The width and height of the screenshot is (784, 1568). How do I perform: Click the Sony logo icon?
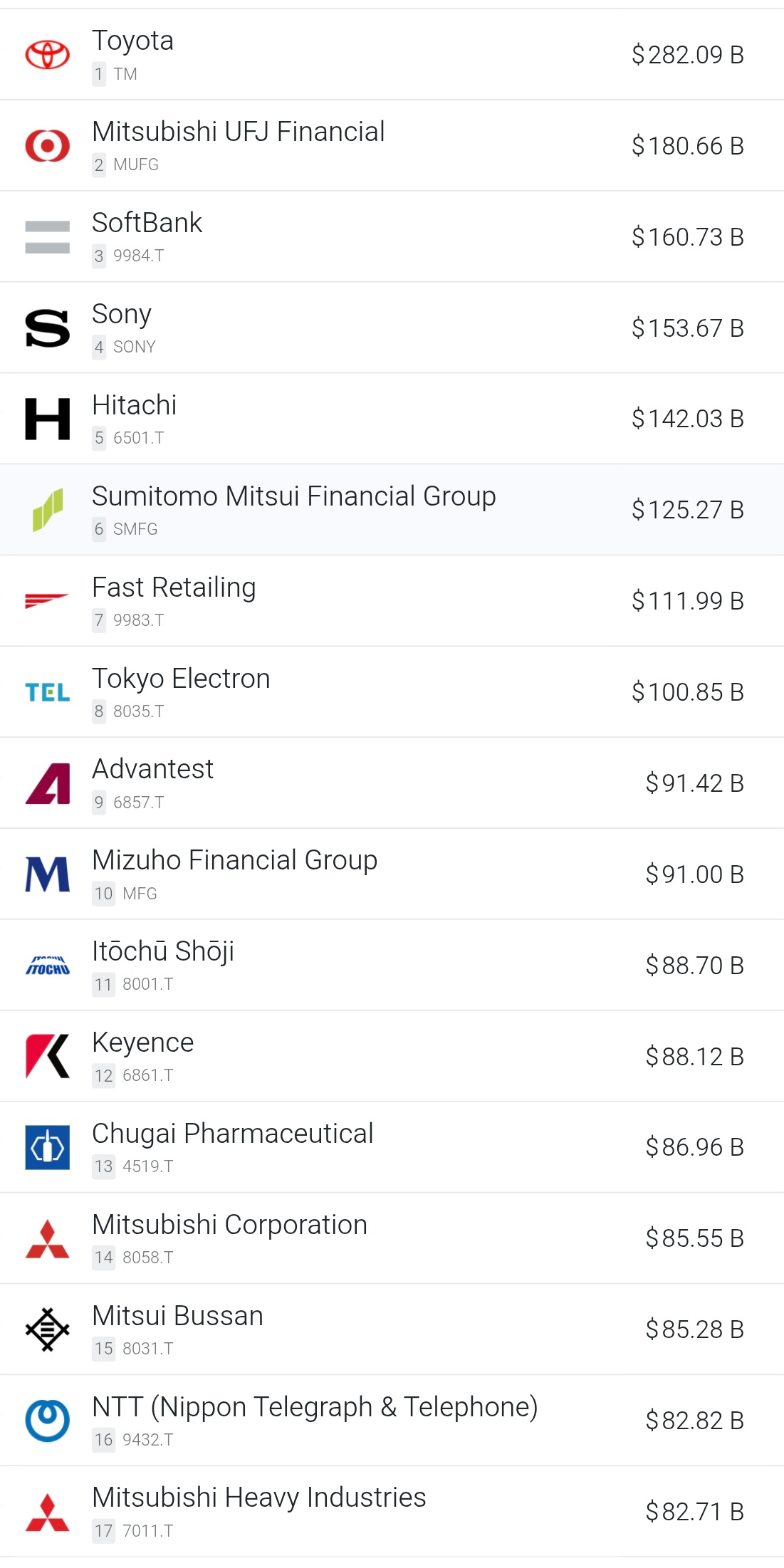click(47, 328)
